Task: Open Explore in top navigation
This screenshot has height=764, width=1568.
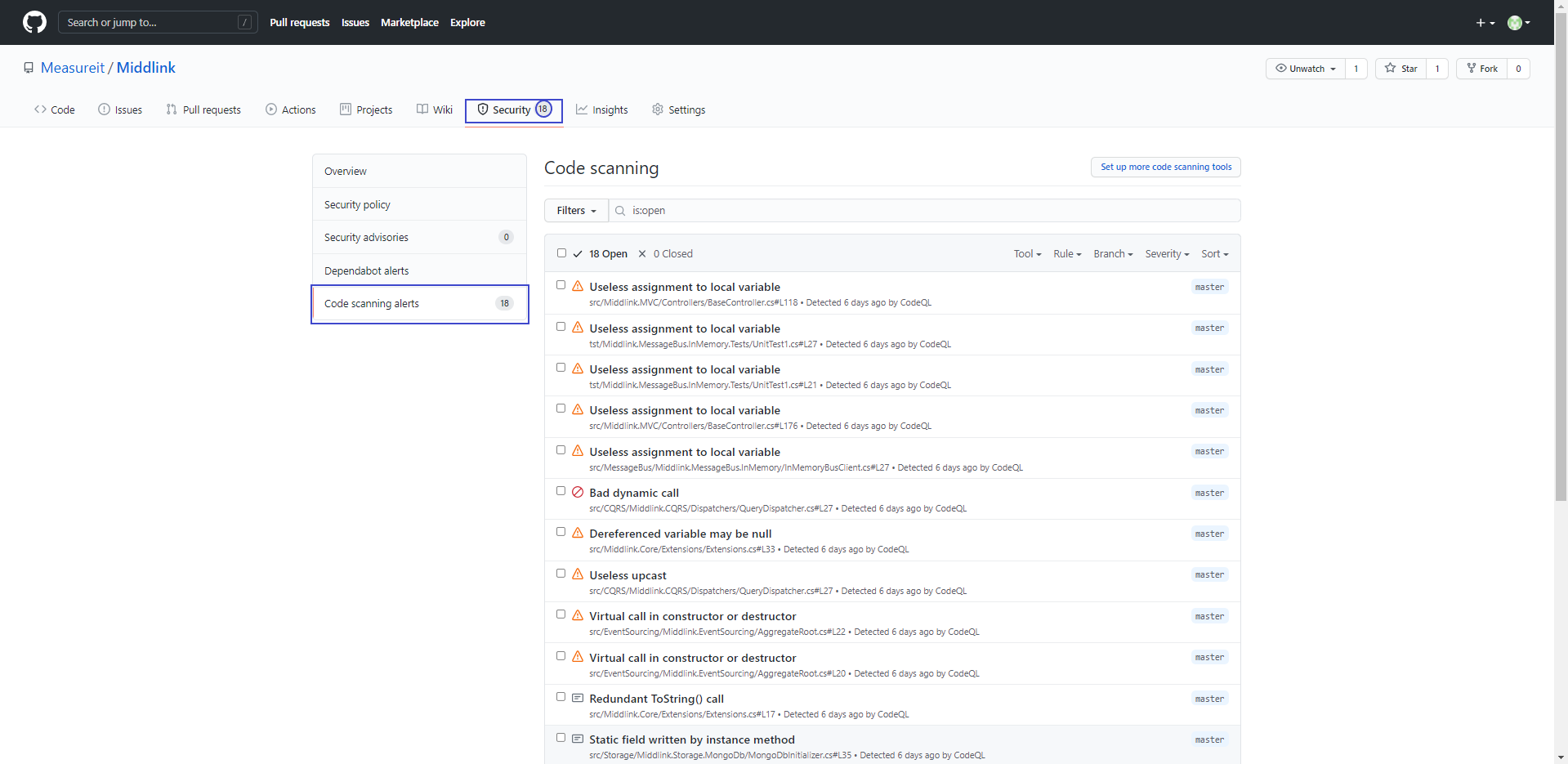Action: coord(467,22)
